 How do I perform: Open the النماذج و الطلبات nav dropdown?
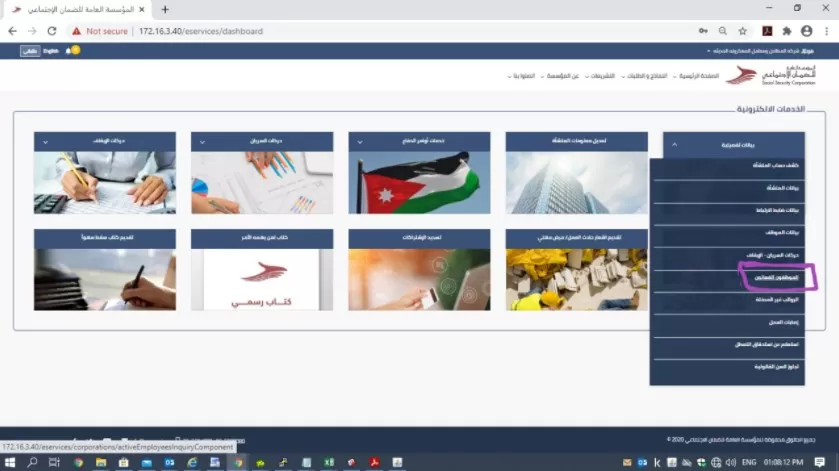click(644, 76)
